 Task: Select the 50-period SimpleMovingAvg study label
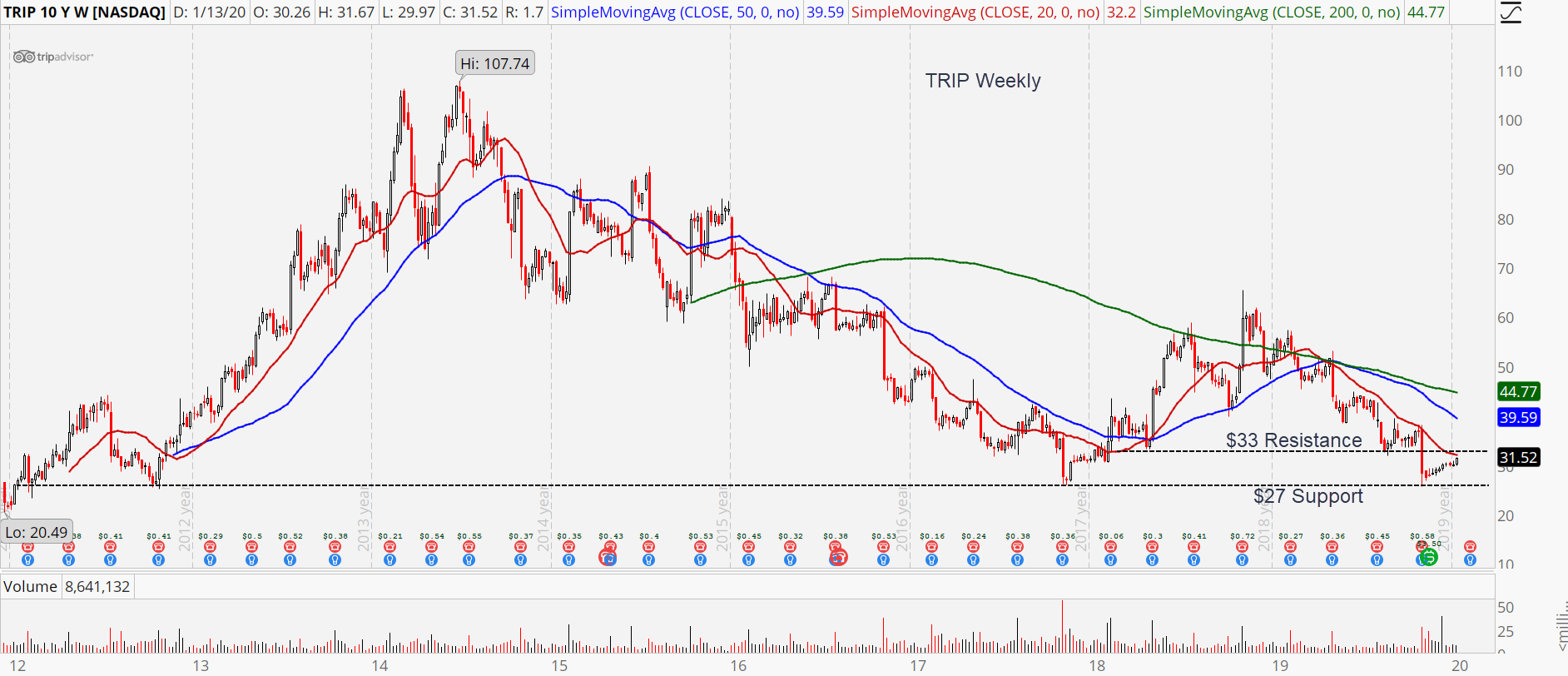[675, 12]
